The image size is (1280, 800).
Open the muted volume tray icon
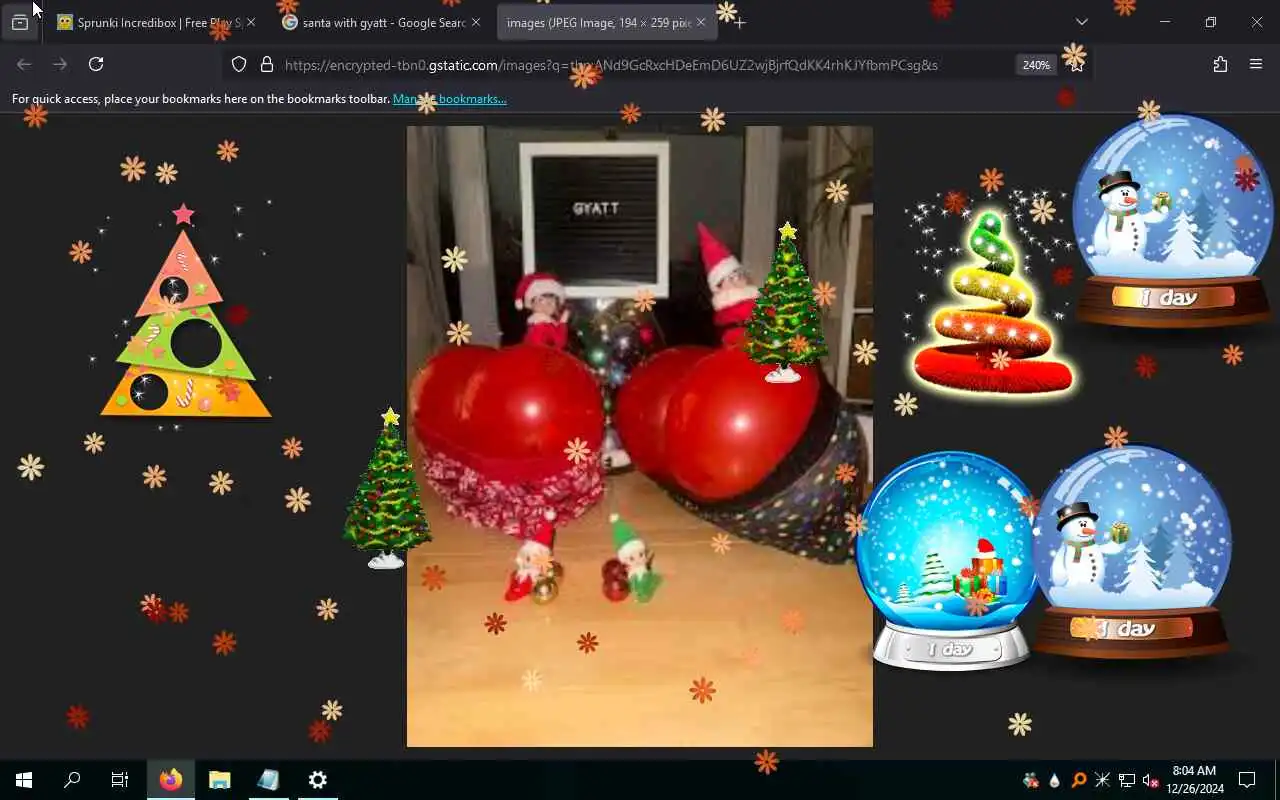[1150, 780]
